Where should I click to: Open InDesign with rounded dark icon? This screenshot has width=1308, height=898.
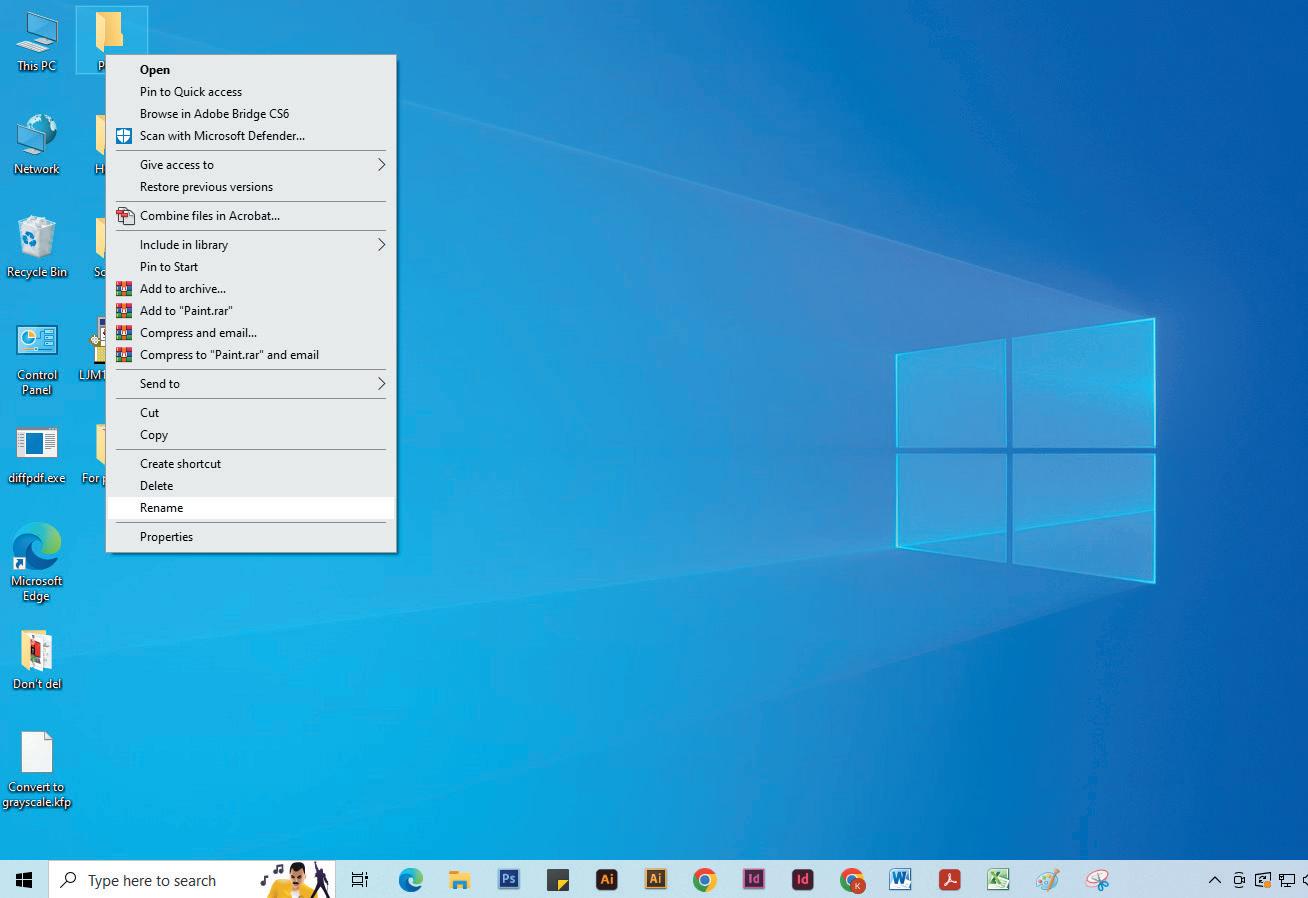pos(802,880)
